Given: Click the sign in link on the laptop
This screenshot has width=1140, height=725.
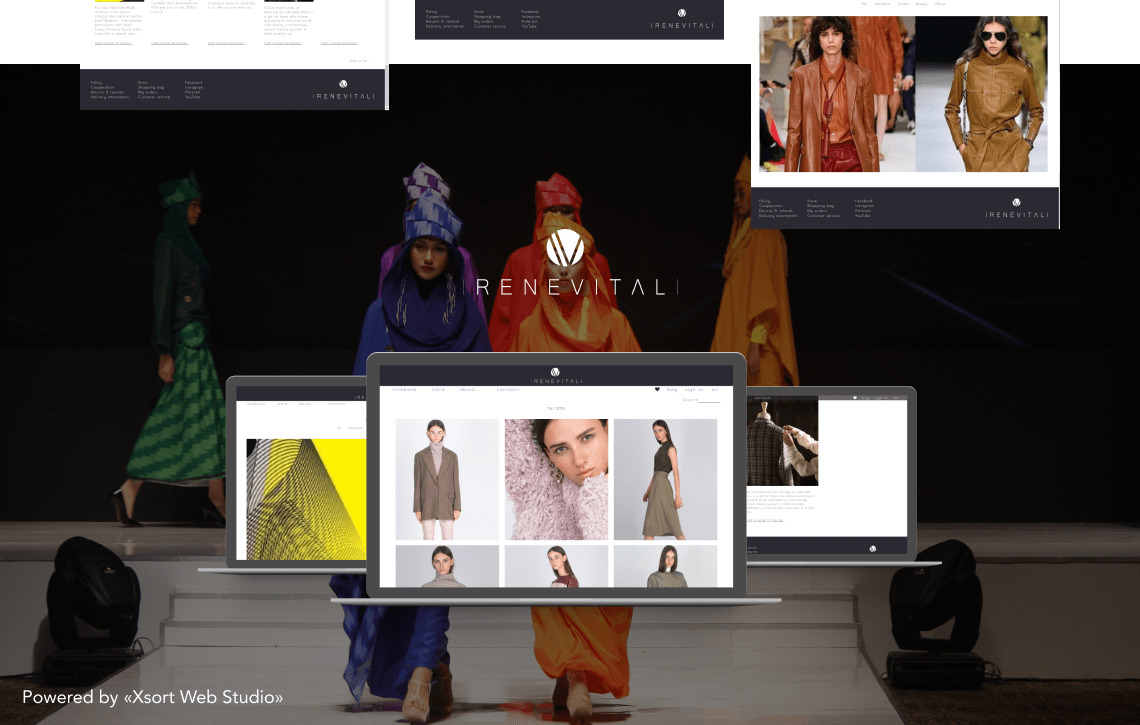Looking at the screenshot, I should (694, 389).
